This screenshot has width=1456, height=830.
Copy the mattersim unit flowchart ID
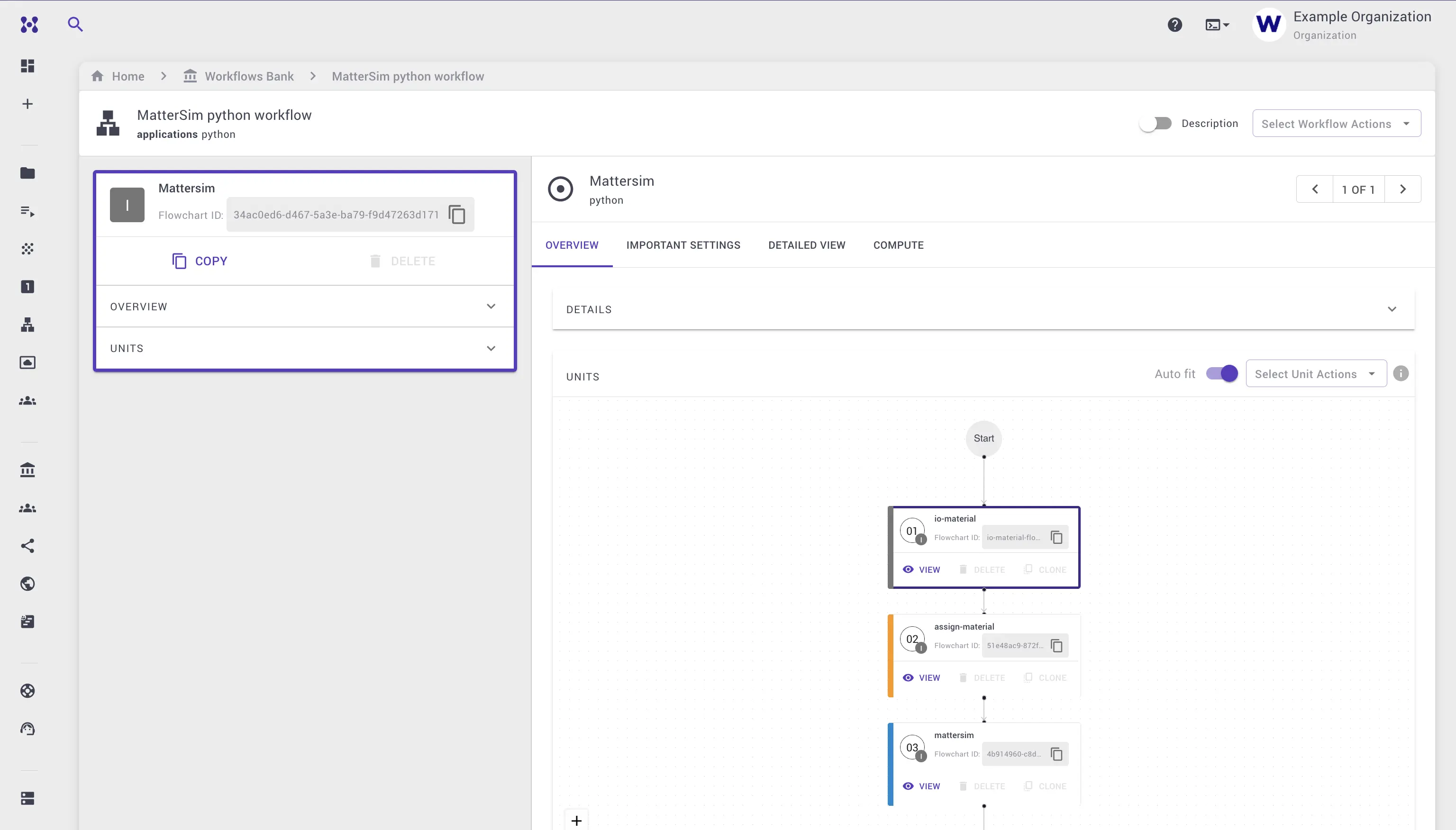click(x=1056, y=754)
